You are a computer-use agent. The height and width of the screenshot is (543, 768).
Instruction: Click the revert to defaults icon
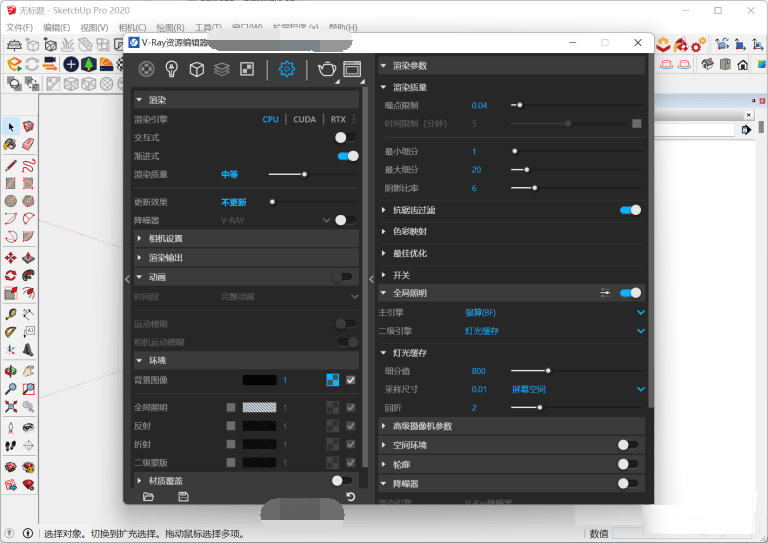351,497
